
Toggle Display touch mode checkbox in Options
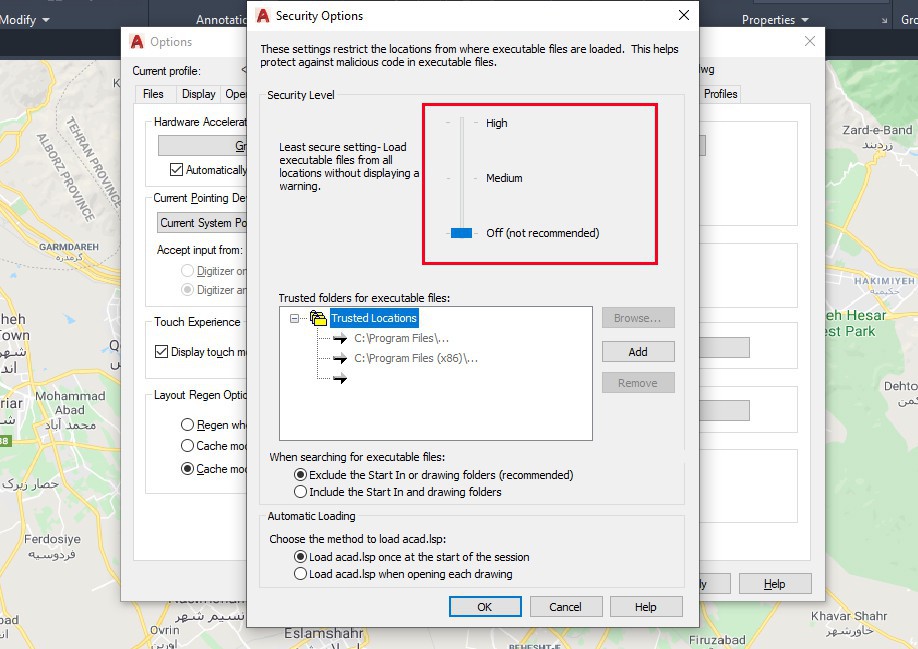click(x=162, y=352)
